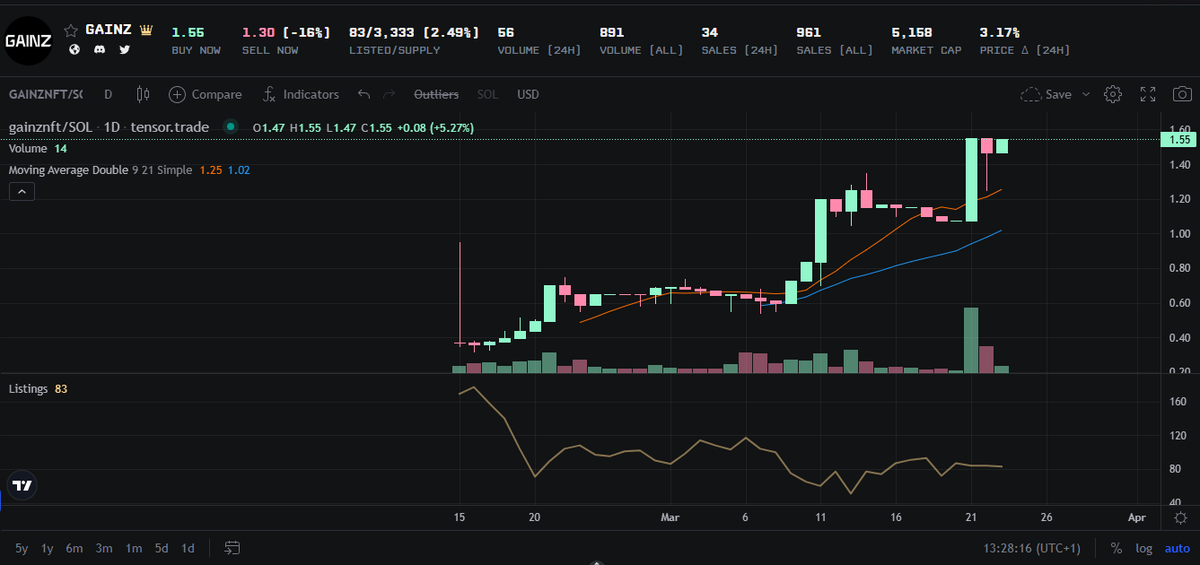Screen dimensions: 1200x565
Task: Set time range to 5d
Action: point(161,548)
